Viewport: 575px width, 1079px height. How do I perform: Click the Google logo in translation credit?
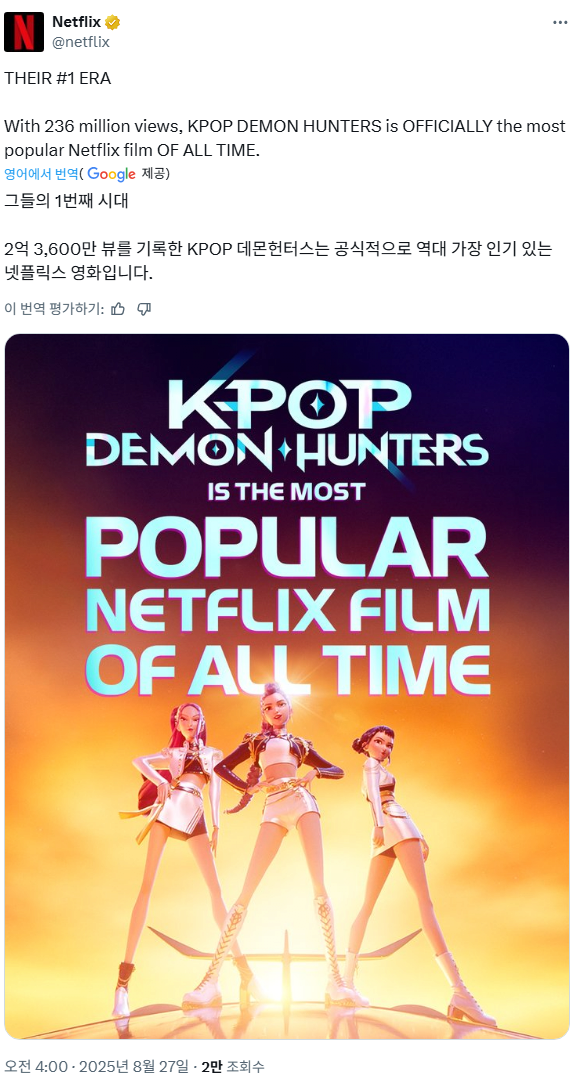(x=111, y=174)
